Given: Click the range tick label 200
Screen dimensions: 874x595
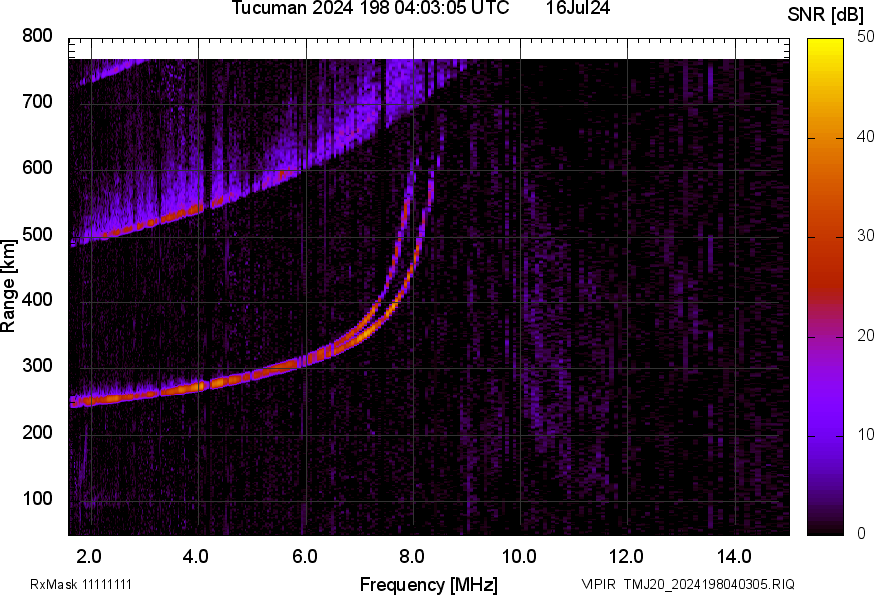Looking at the screenshot, I should point(37,432).
